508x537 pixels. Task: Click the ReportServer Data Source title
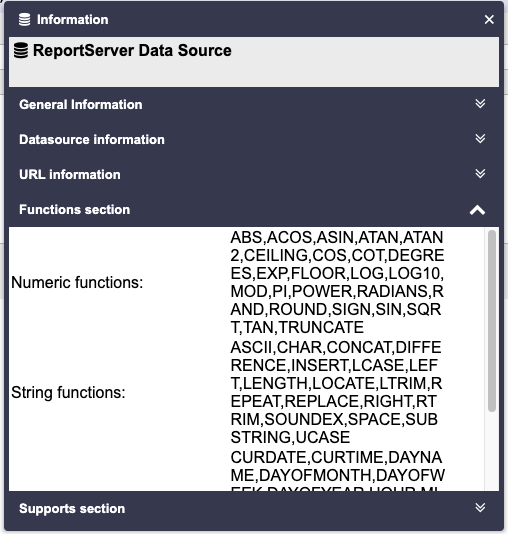132,50
